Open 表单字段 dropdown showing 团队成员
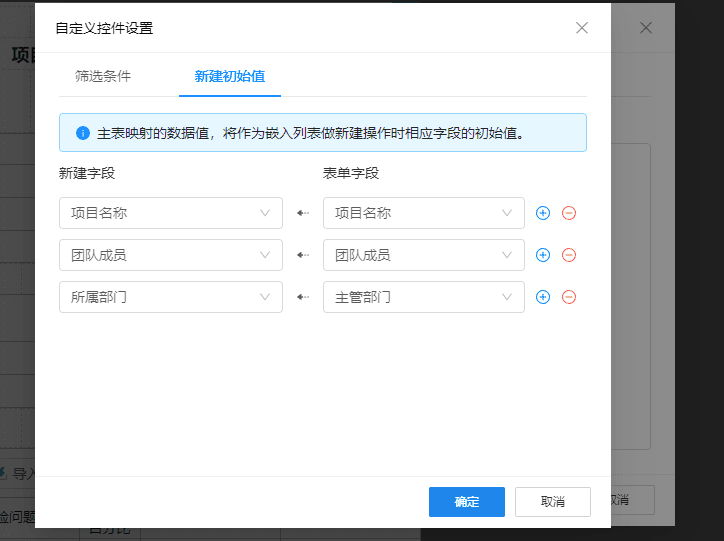The height and width of the screenshot is (541, 724). pos(424,255)
